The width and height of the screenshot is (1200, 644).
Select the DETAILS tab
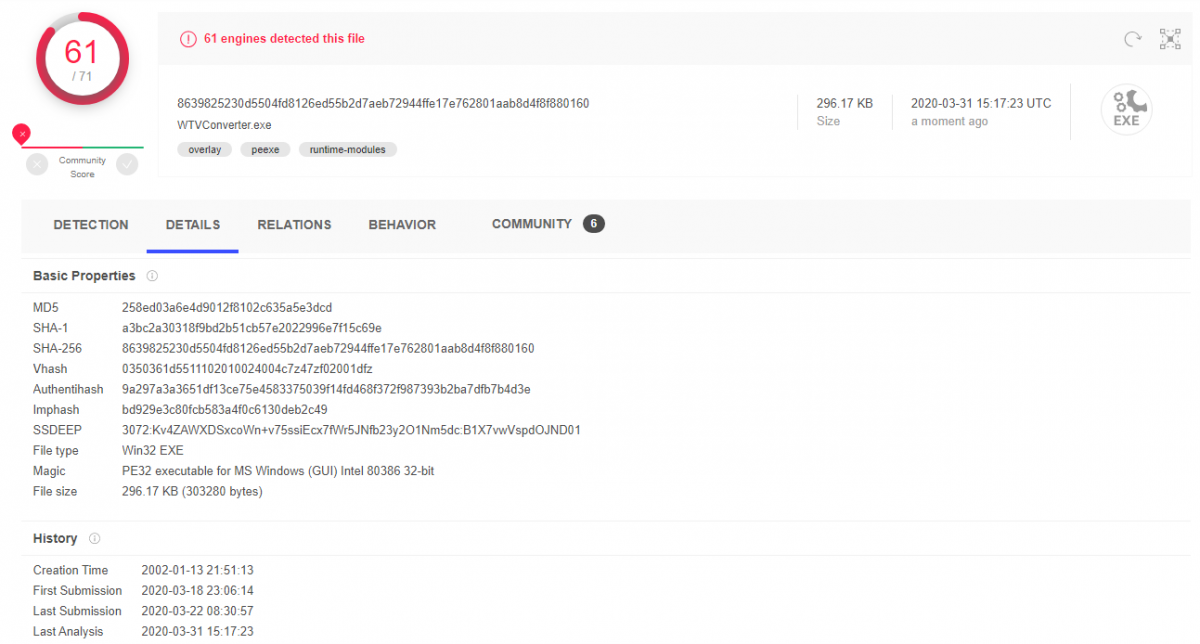point(193,225)
